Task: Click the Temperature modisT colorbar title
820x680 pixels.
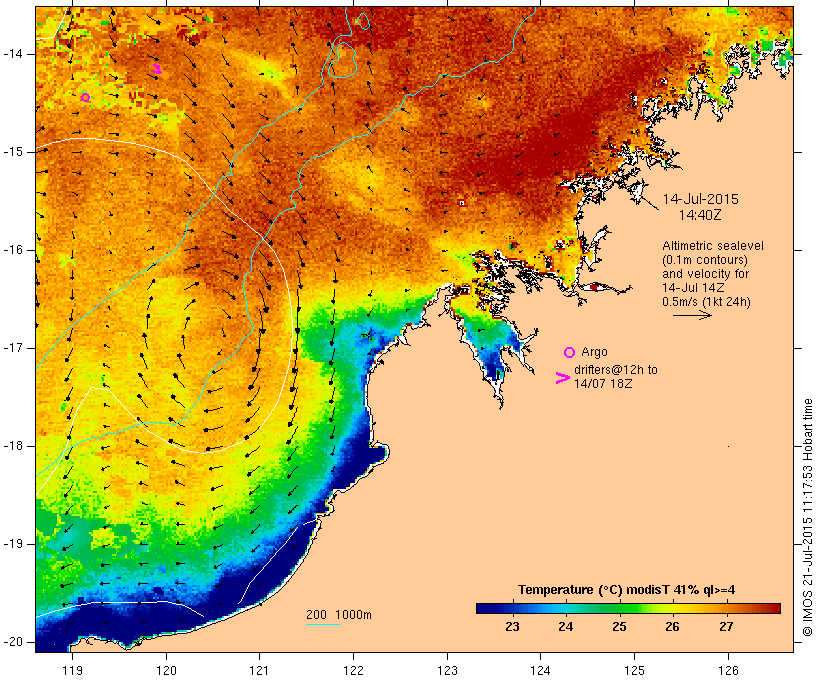Action: click(627, 590)
